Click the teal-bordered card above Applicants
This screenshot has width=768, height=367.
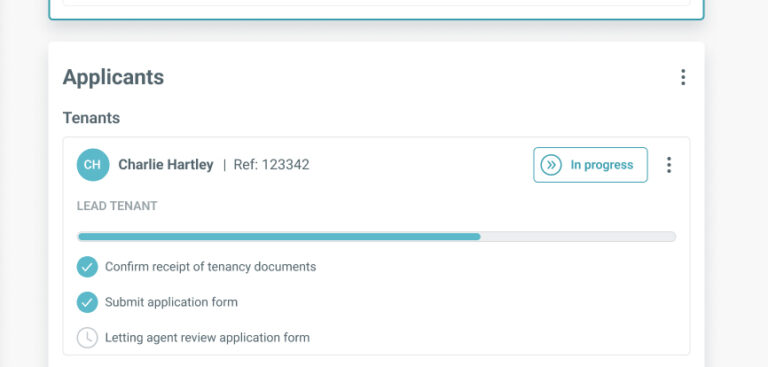click(376, 10)
